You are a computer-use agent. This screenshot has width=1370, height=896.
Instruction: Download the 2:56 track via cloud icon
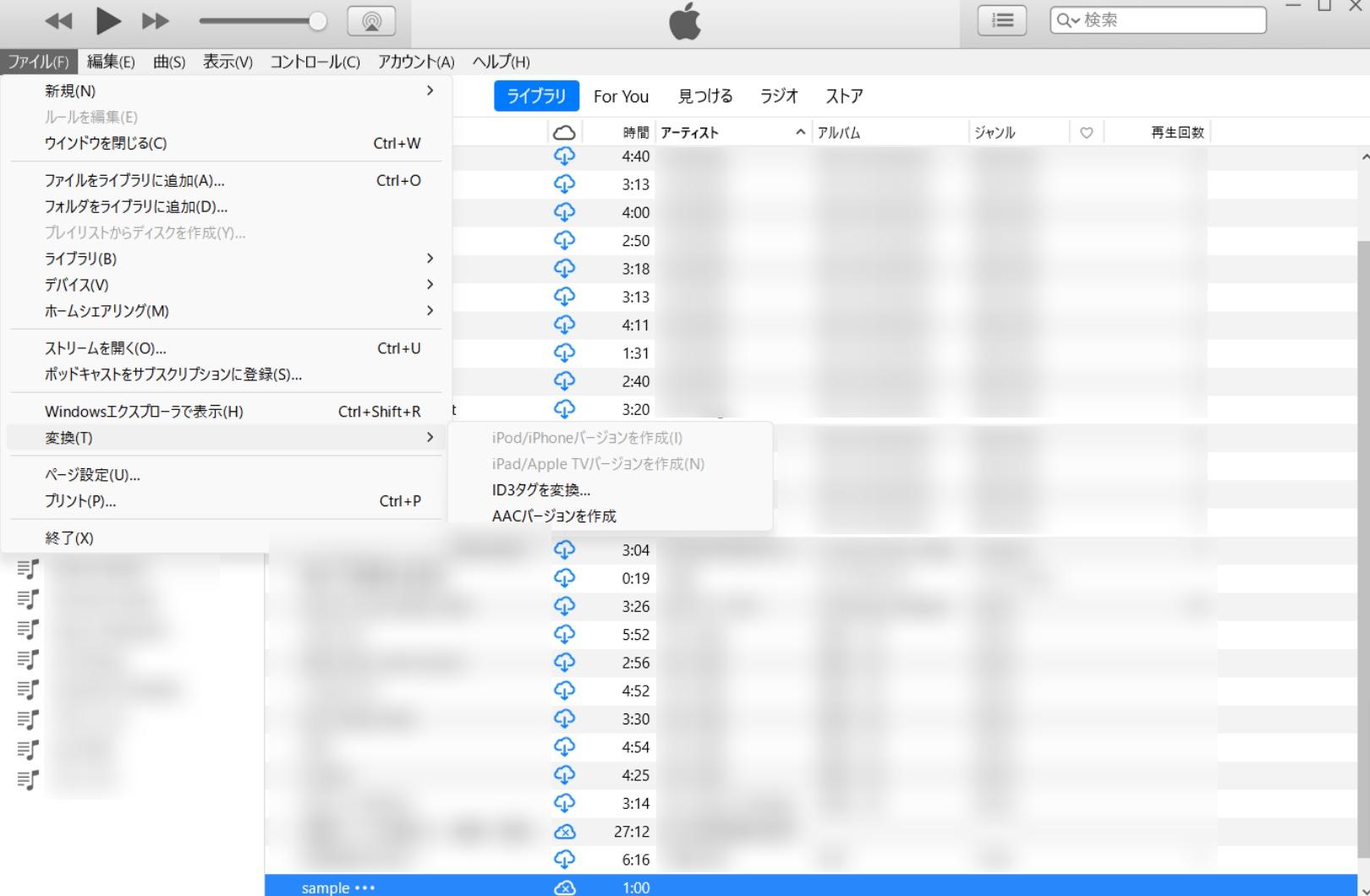(x=564, y=663)
